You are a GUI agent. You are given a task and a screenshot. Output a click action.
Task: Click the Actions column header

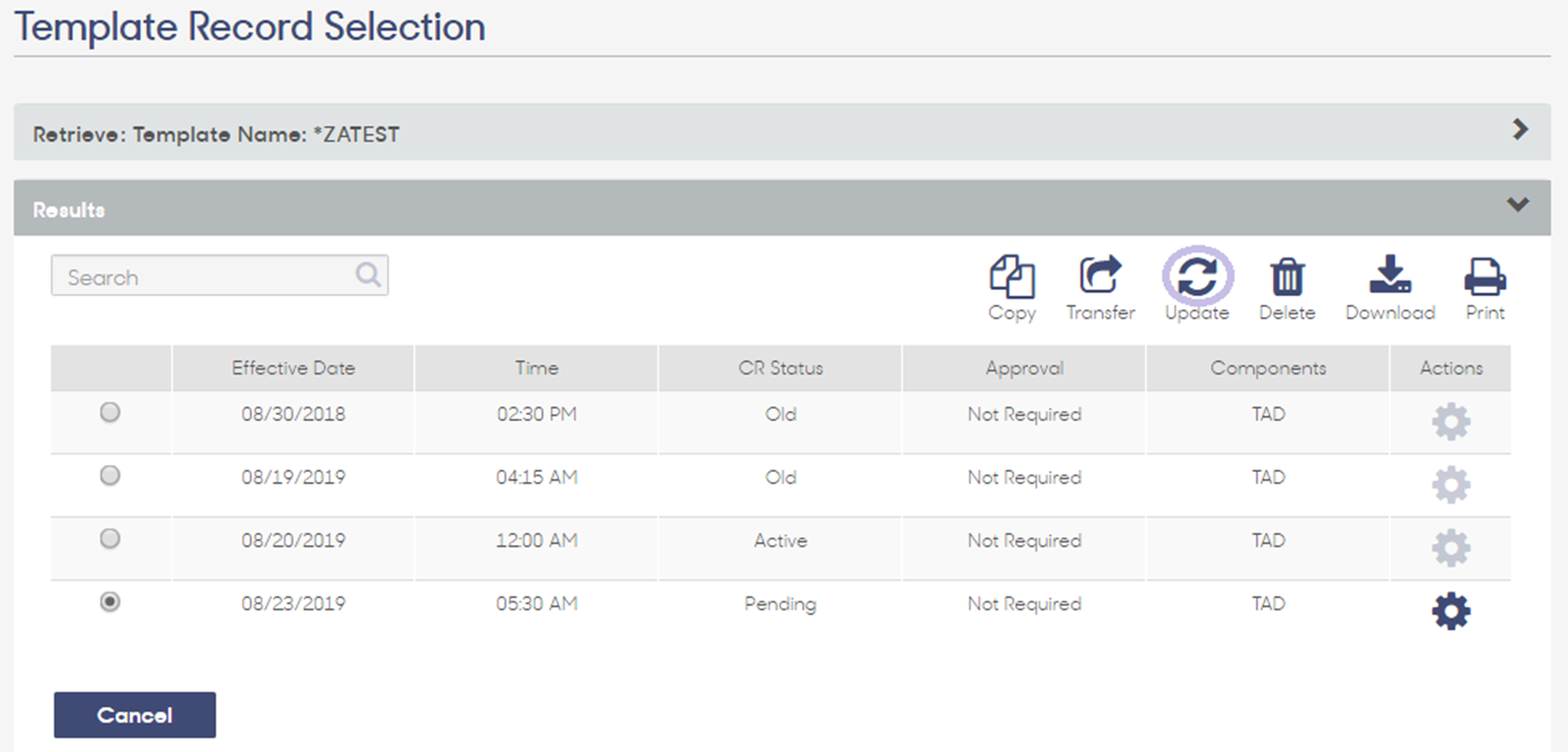(1451, 368)
